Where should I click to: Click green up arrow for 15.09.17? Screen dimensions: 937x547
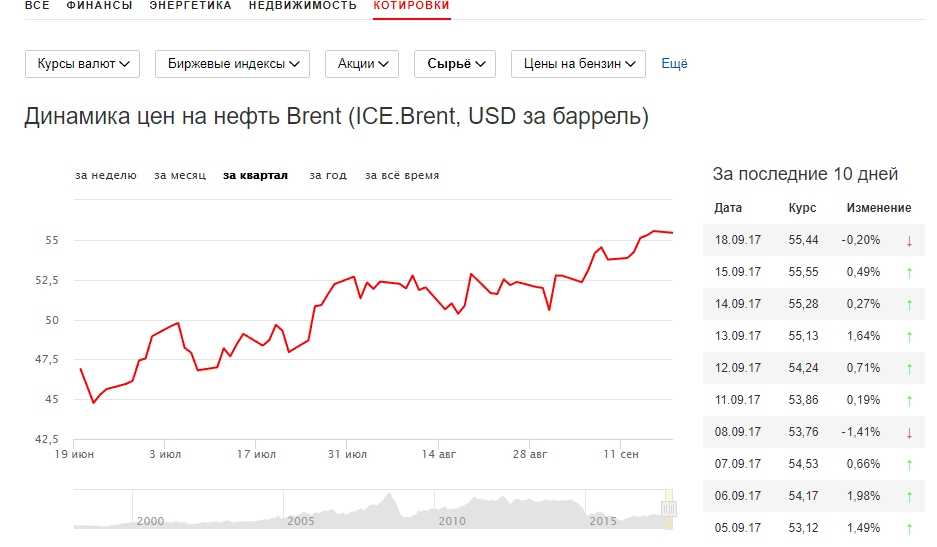tap(909, 272)
